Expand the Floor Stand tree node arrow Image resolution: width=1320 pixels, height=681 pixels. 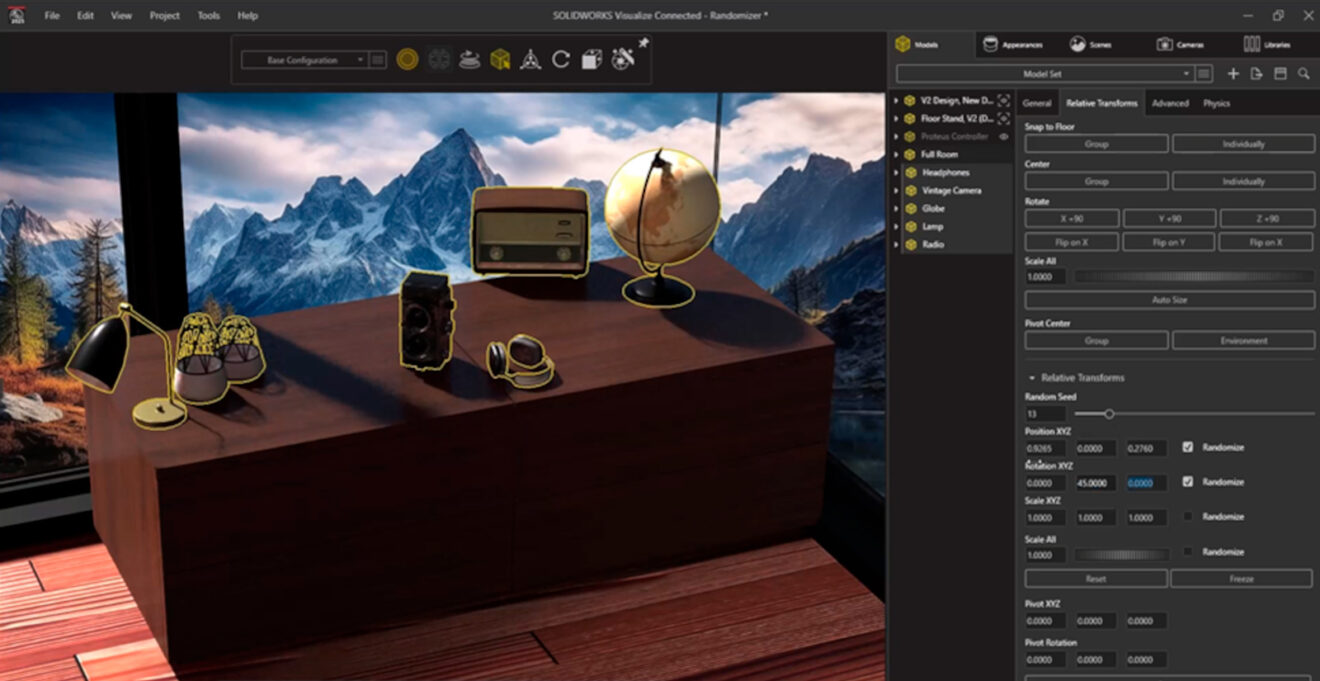click(x=895, y=118)
